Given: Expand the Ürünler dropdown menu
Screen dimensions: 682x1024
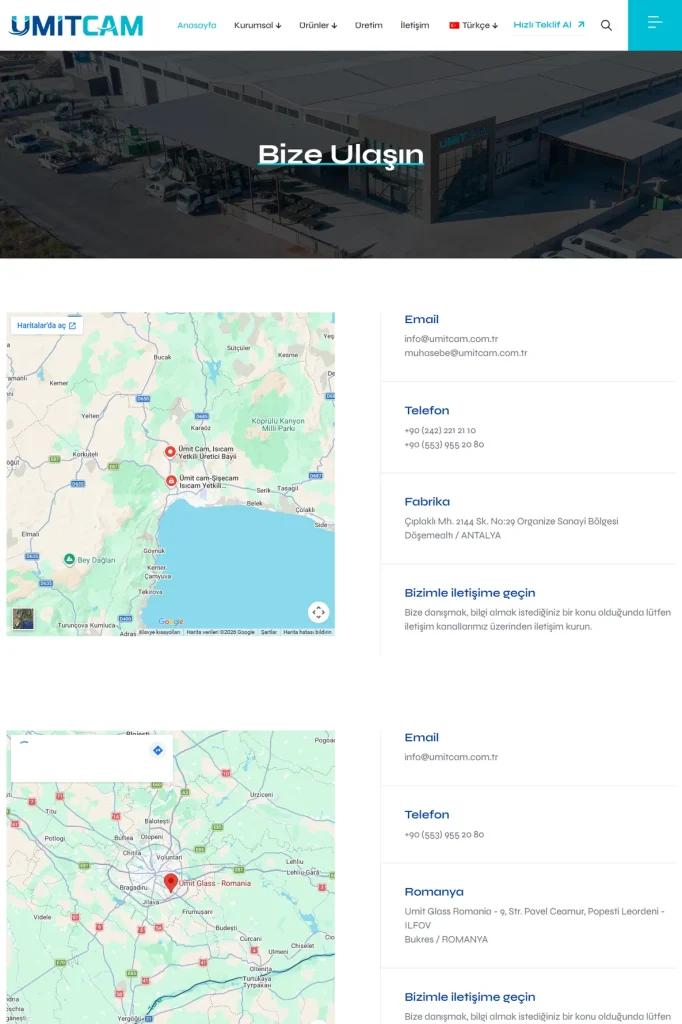Looking at the screenshot, I should click(318, 25).
